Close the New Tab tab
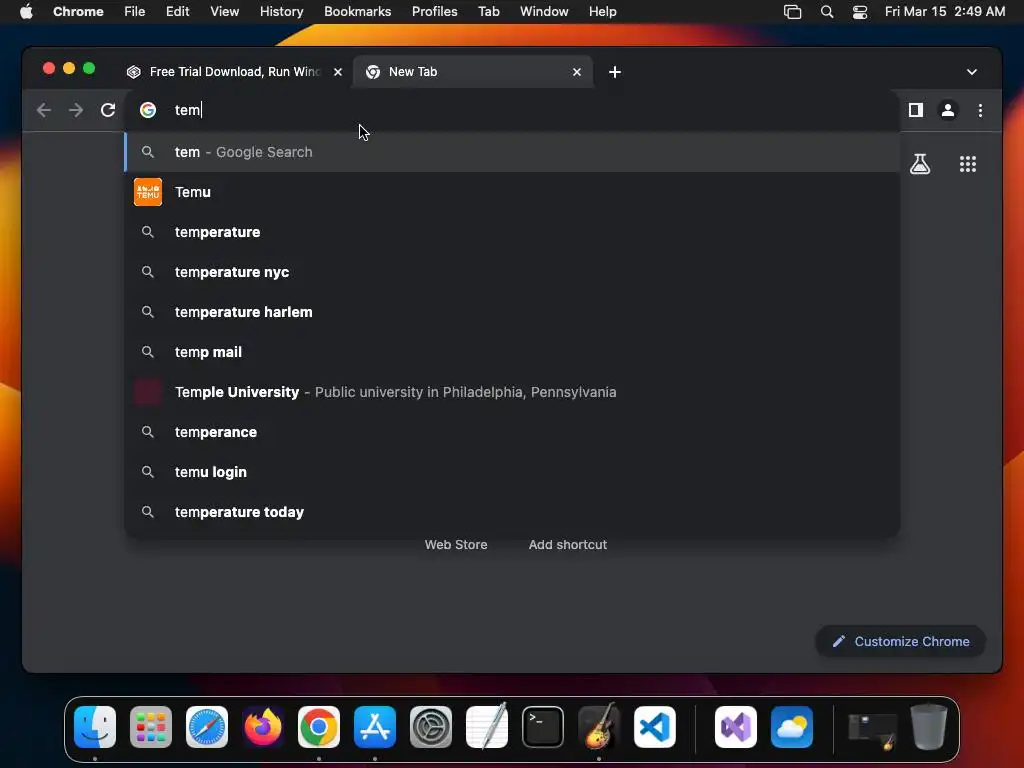The width and height of the screenshot is (1024, 768). pos(577,72)
